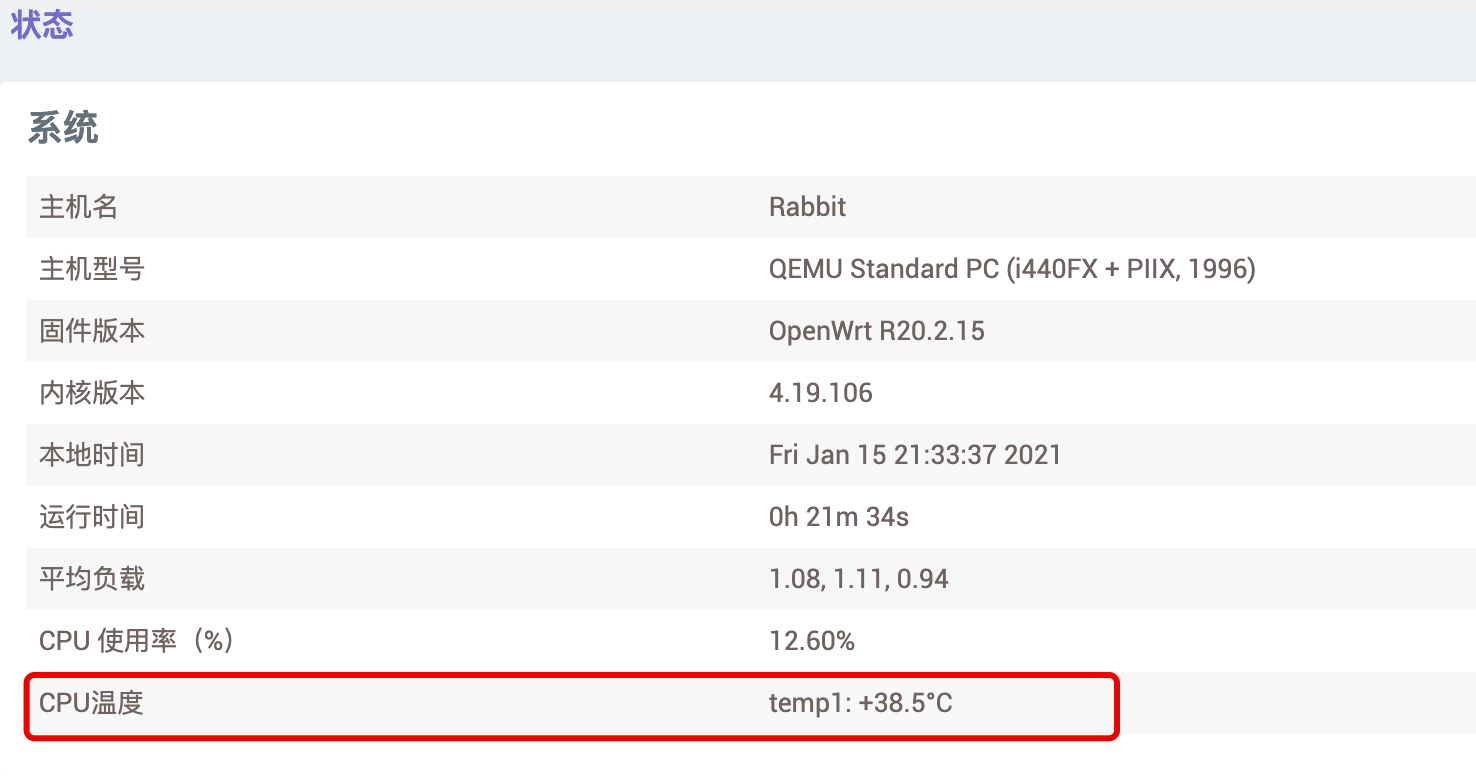
Task: Click the 系统 section title
Action: [63, 128]
